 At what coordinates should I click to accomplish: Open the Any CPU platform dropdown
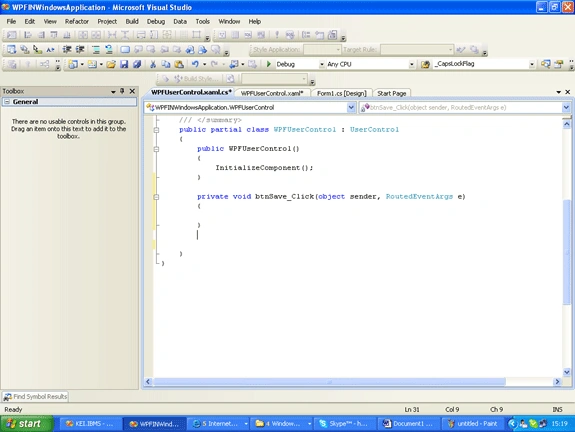point(412,64)
